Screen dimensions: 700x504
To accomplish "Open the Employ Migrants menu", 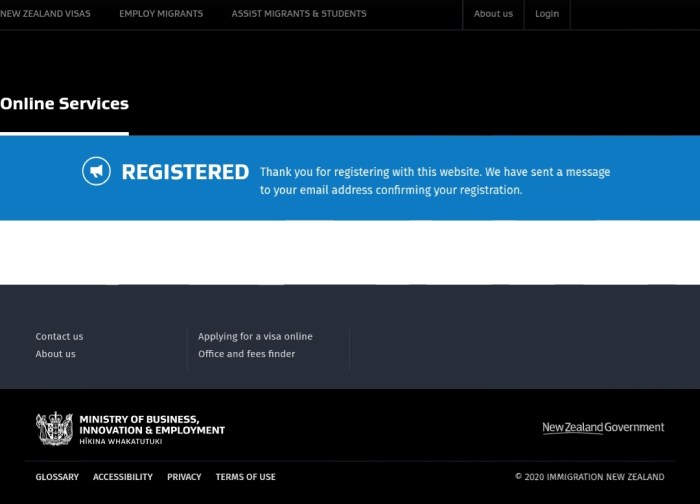I will (x=161, y=14).
